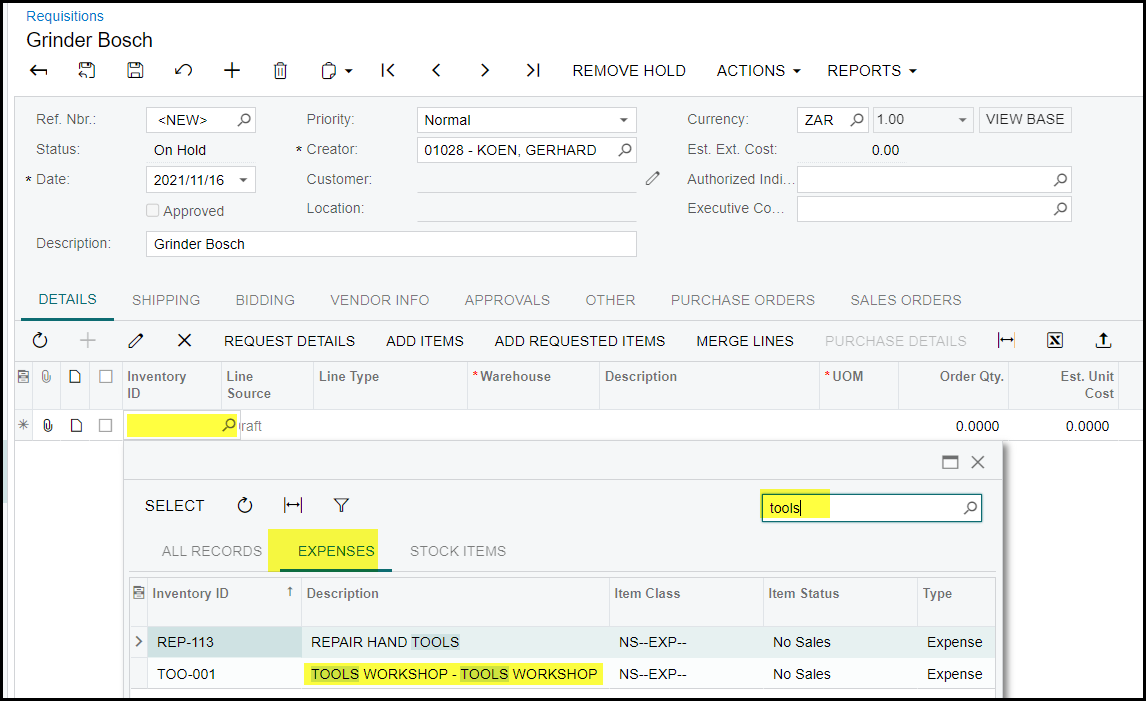Click the filter icon in lookup panel
This screenshot has width=1146, height=701.
[341, 506]
